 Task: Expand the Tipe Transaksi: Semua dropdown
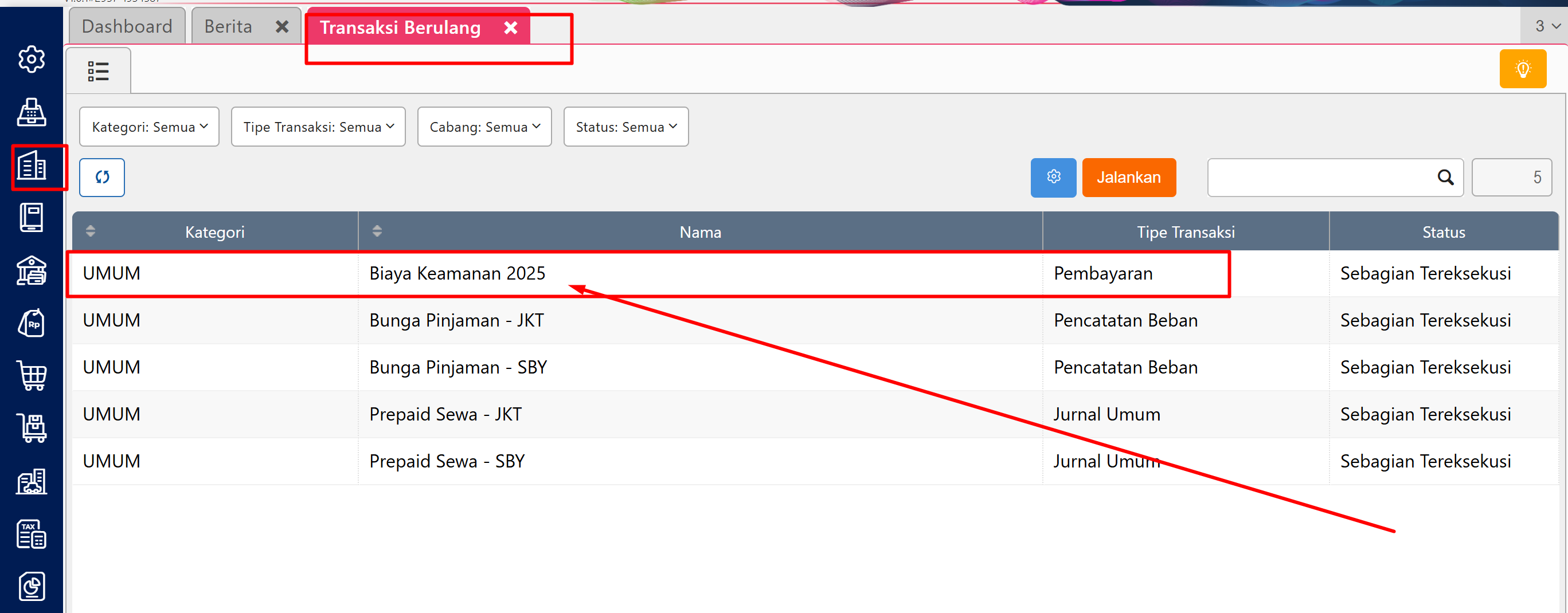pyautogui.click(x=318, y=127)
